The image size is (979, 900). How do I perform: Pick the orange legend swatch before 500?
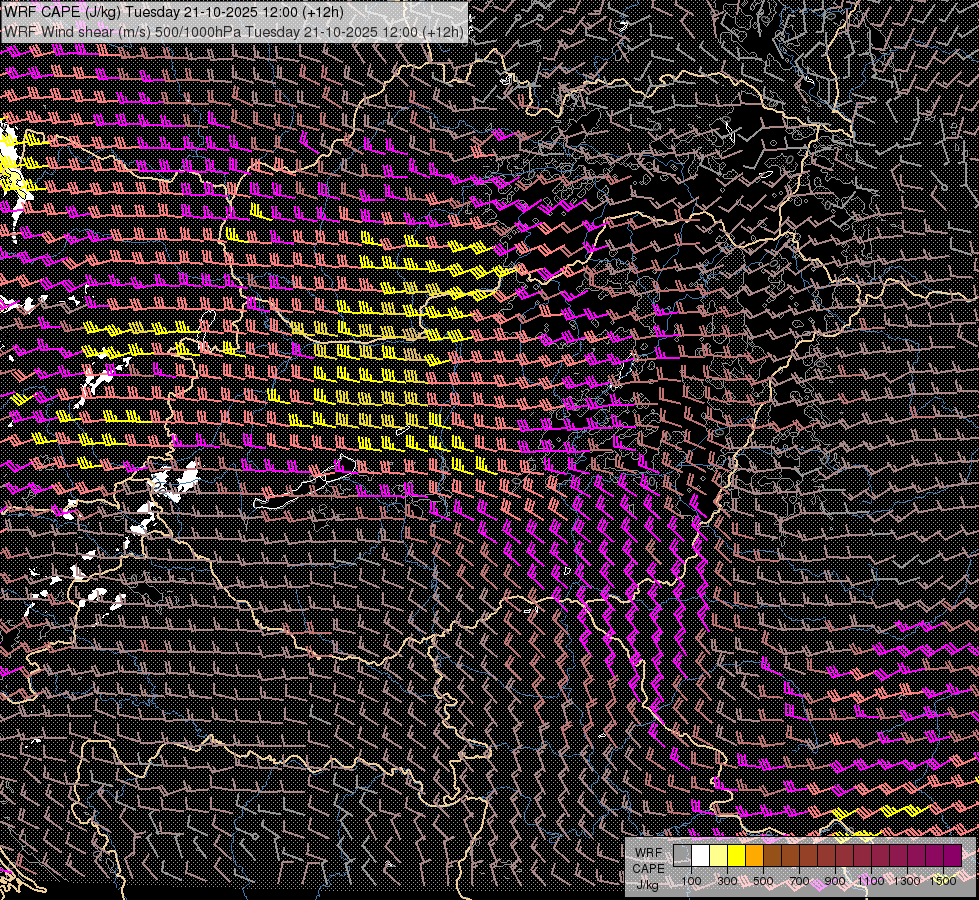[x=755, y=855]
